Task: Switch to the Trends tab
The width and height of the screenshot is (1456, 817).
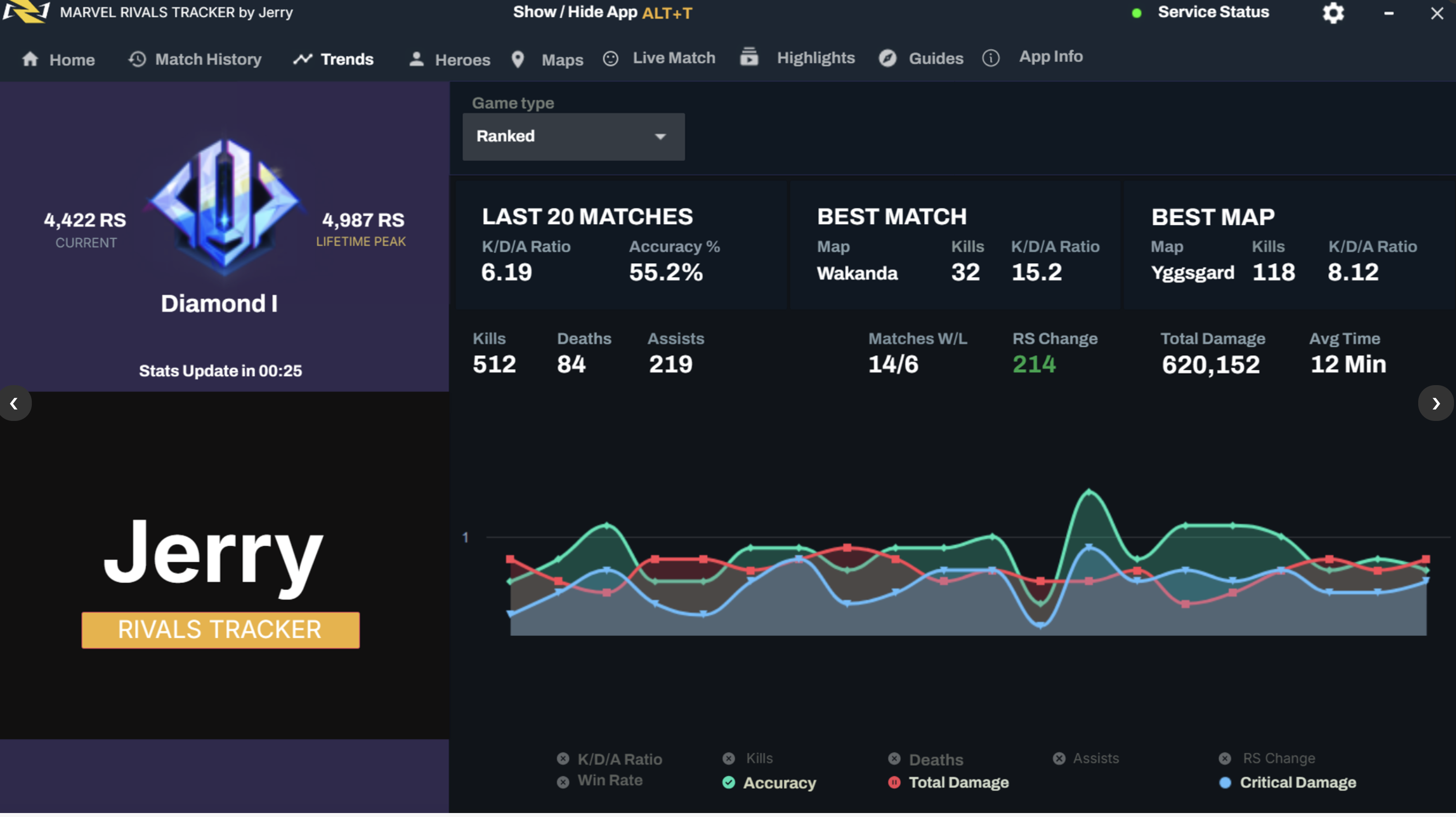Action: [334, 59]
